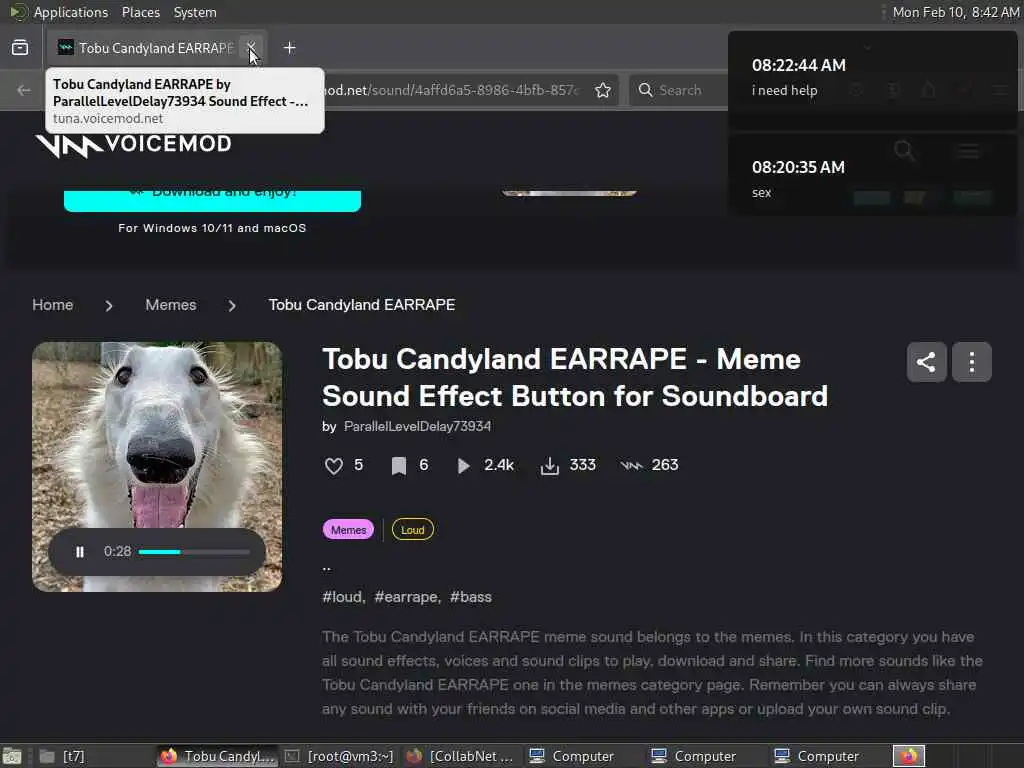The width and height of the screenshot is (1024, 768).
Task: Click the 0:28 playback time text
Action: pyautogui.click(x=118, y=552)
